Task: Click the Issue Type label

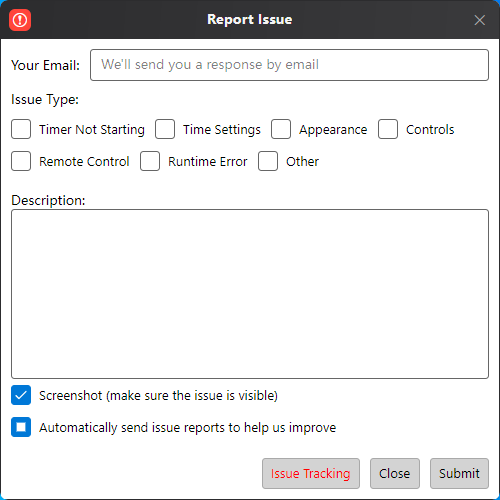Action: click(45, 100)
